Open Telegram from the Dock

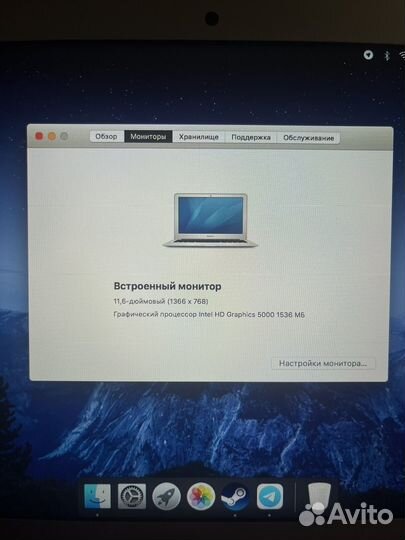click(270, 497)
